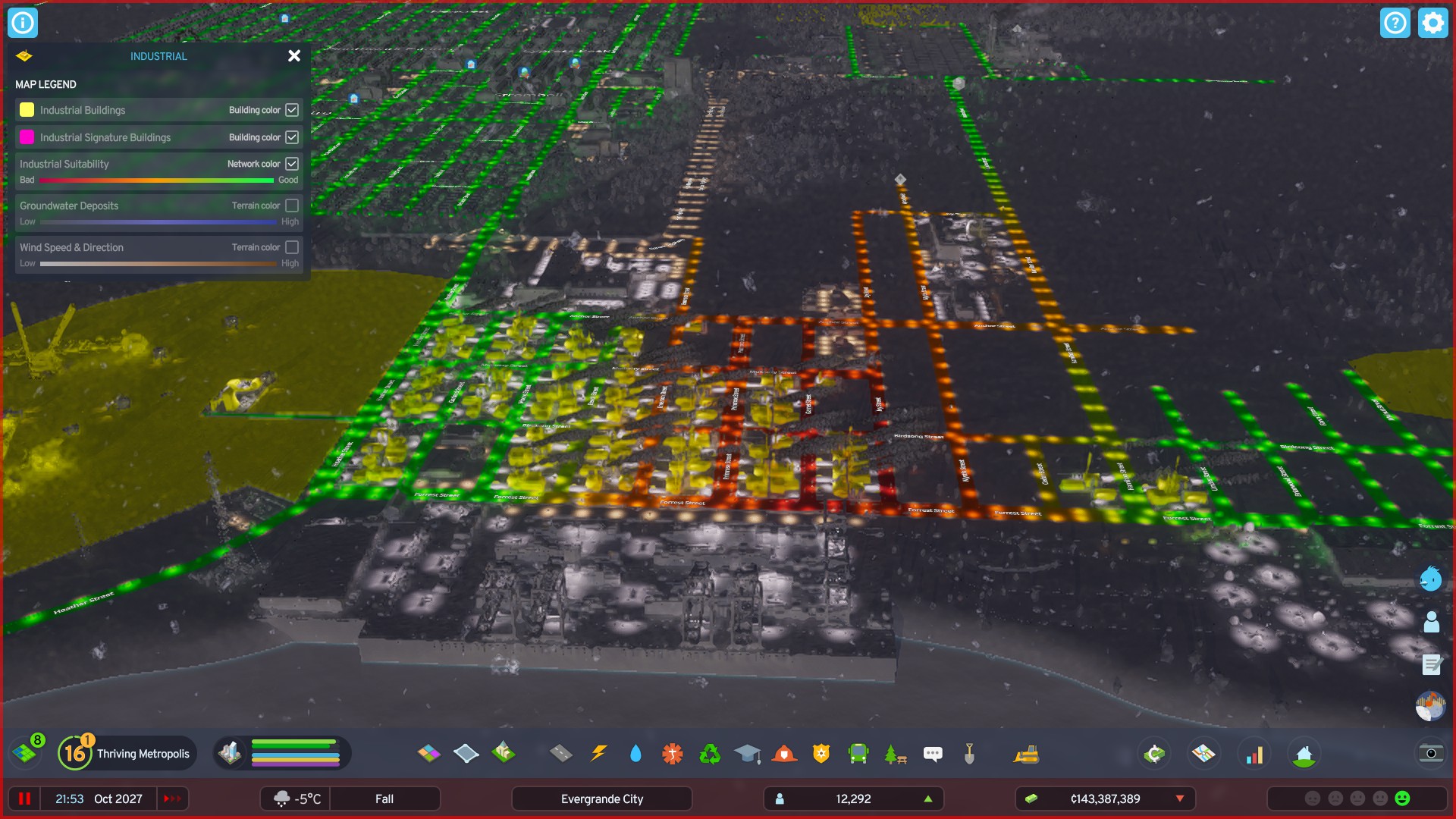Select the Bulldozer tool
1456x819 pixels.
(1026, 753)
